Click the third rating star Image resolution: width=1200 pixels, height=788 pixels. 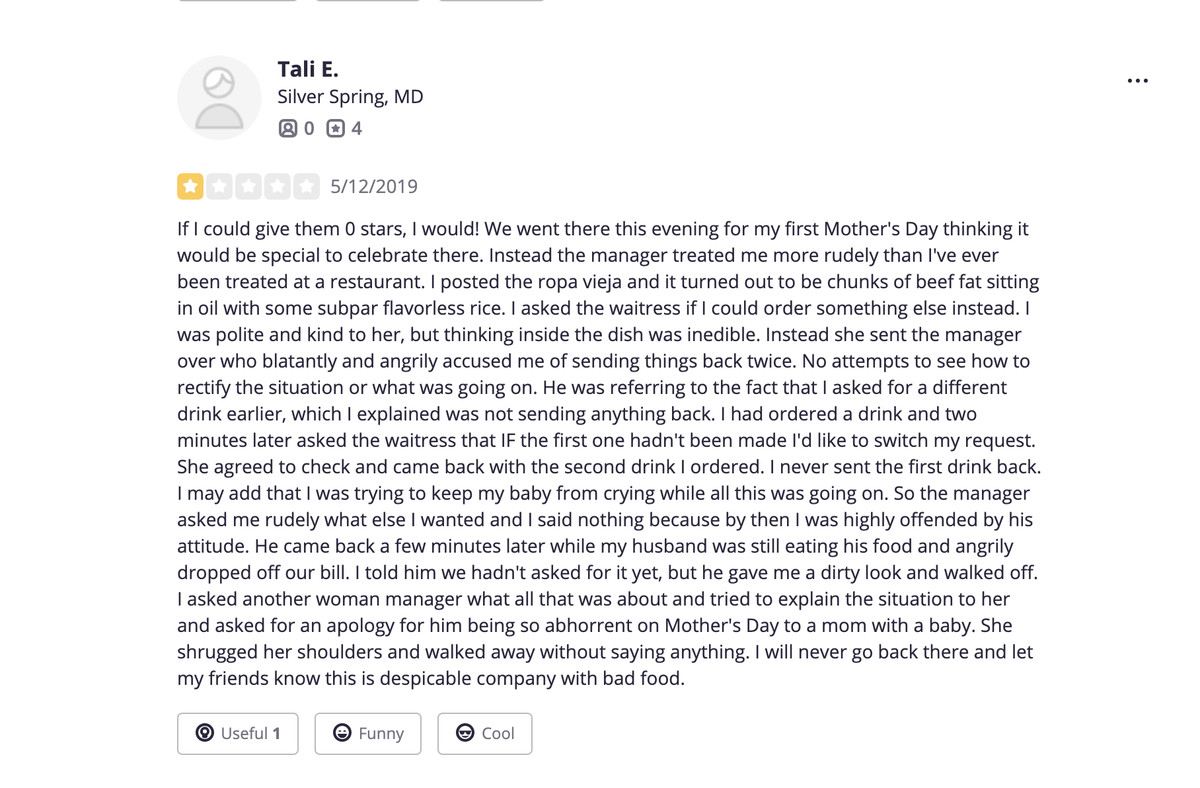tap(248, 186)
